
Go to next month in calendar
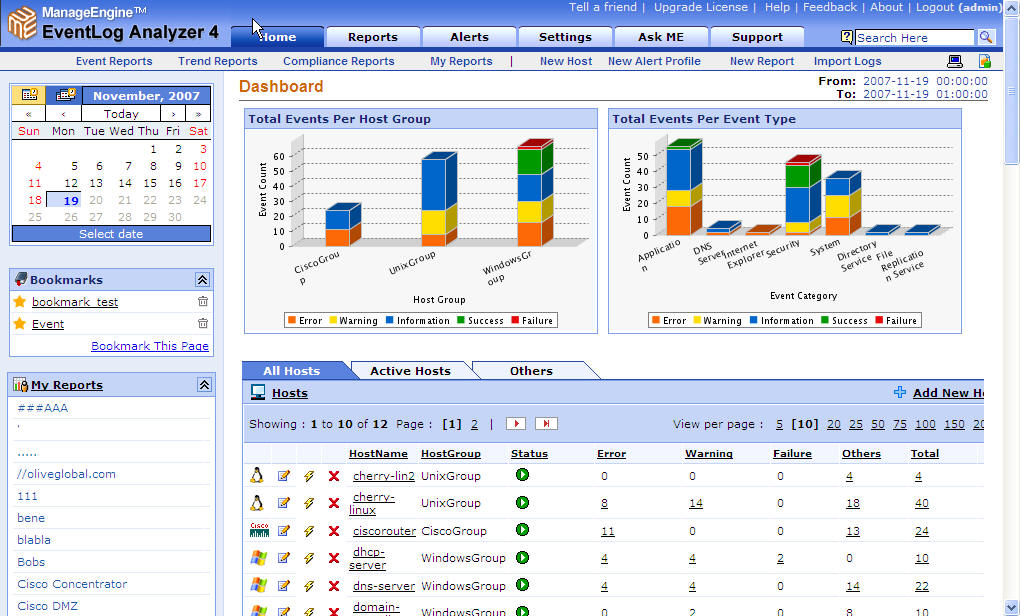[172, 114]
